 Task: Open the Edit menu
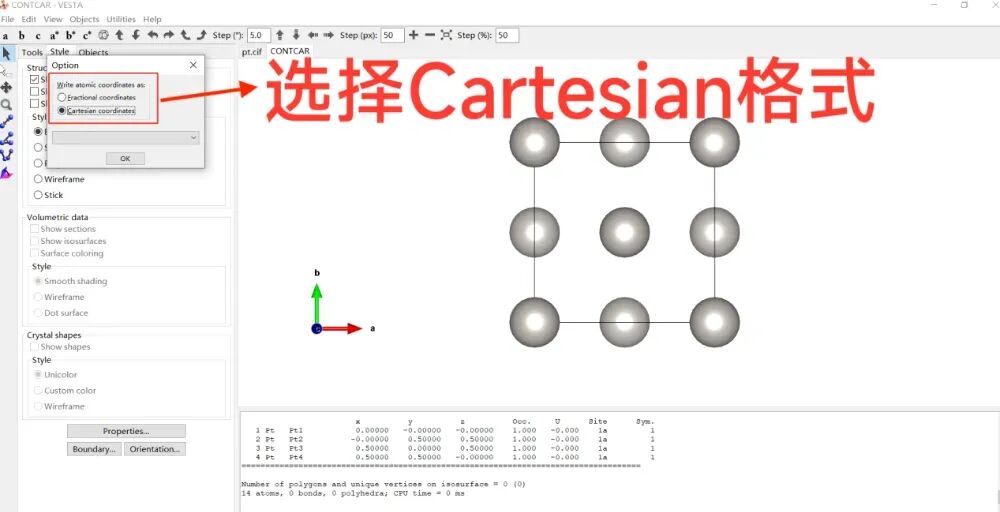pyautogui.click(x=29, y=19)
